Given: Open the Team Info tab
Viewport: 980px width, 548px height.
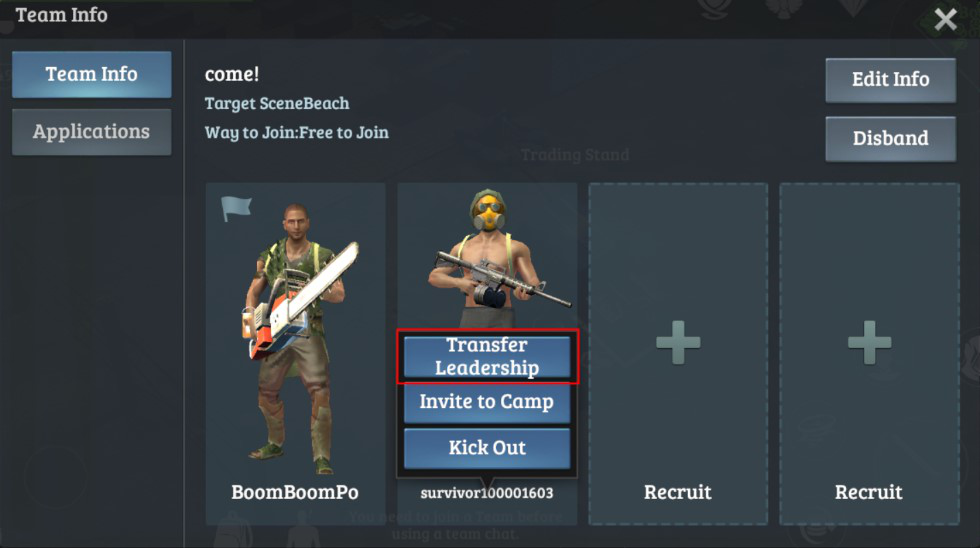Looking at the screenshot, I should point(91,74).
